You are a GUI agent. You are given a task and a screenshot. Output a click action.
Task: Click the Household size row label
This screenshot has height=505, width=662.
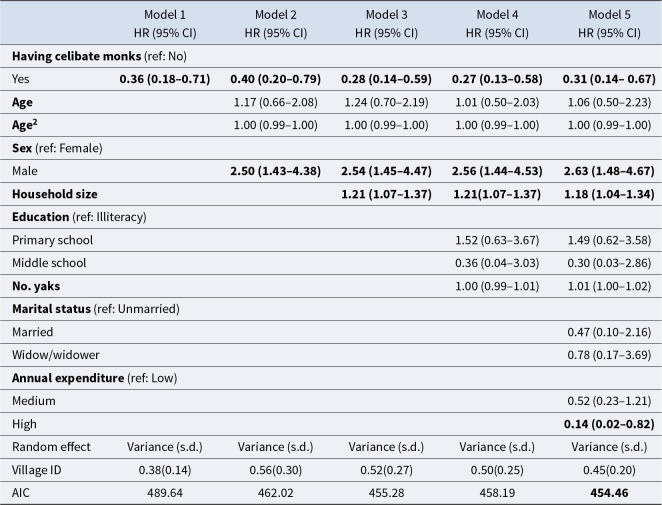54,194
